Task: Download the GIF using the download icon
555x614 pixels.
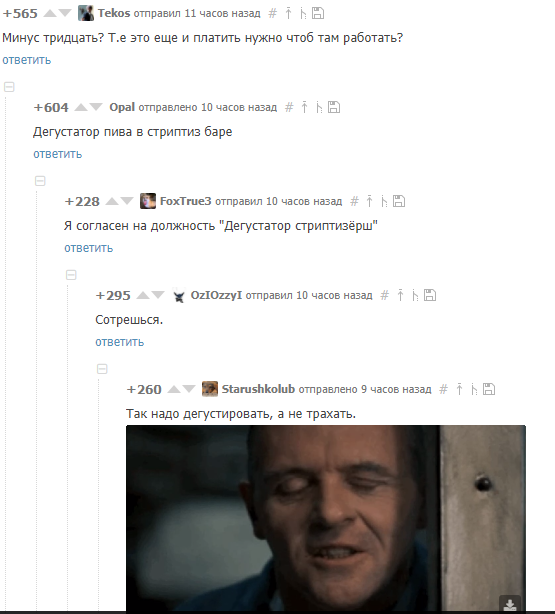Action: click(x=510, y=604)
